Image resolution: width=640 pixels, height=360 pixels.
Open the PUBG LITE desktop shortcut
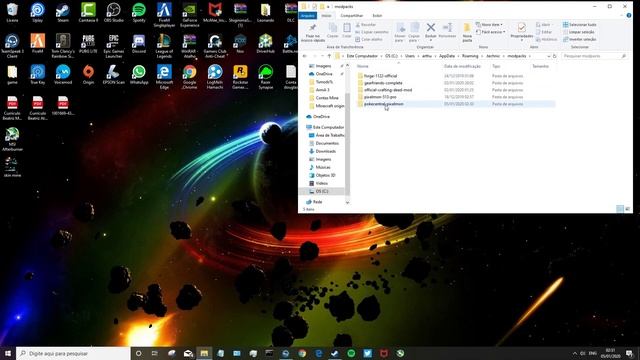(x=88, y=44)
